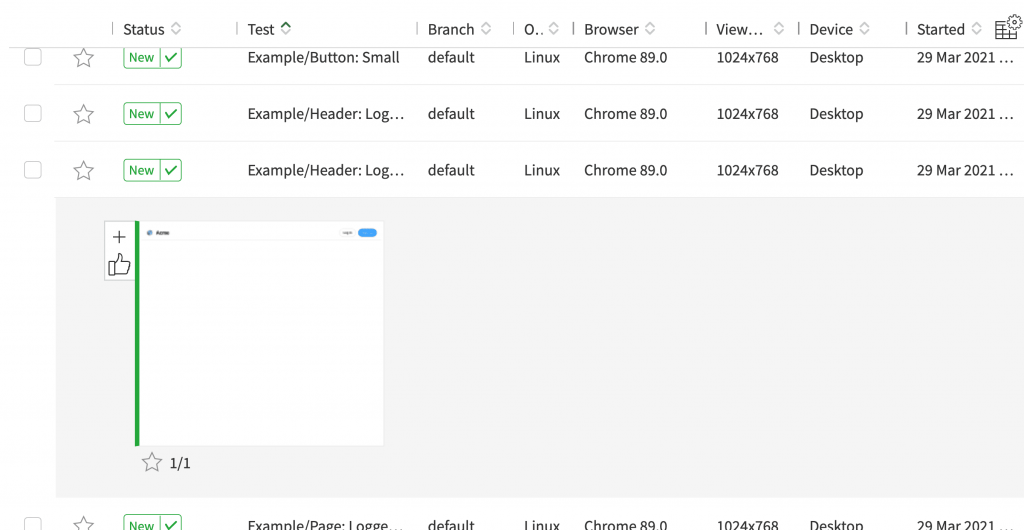
Task: Click the New status badge in the third row
Action: click(141, 171)
